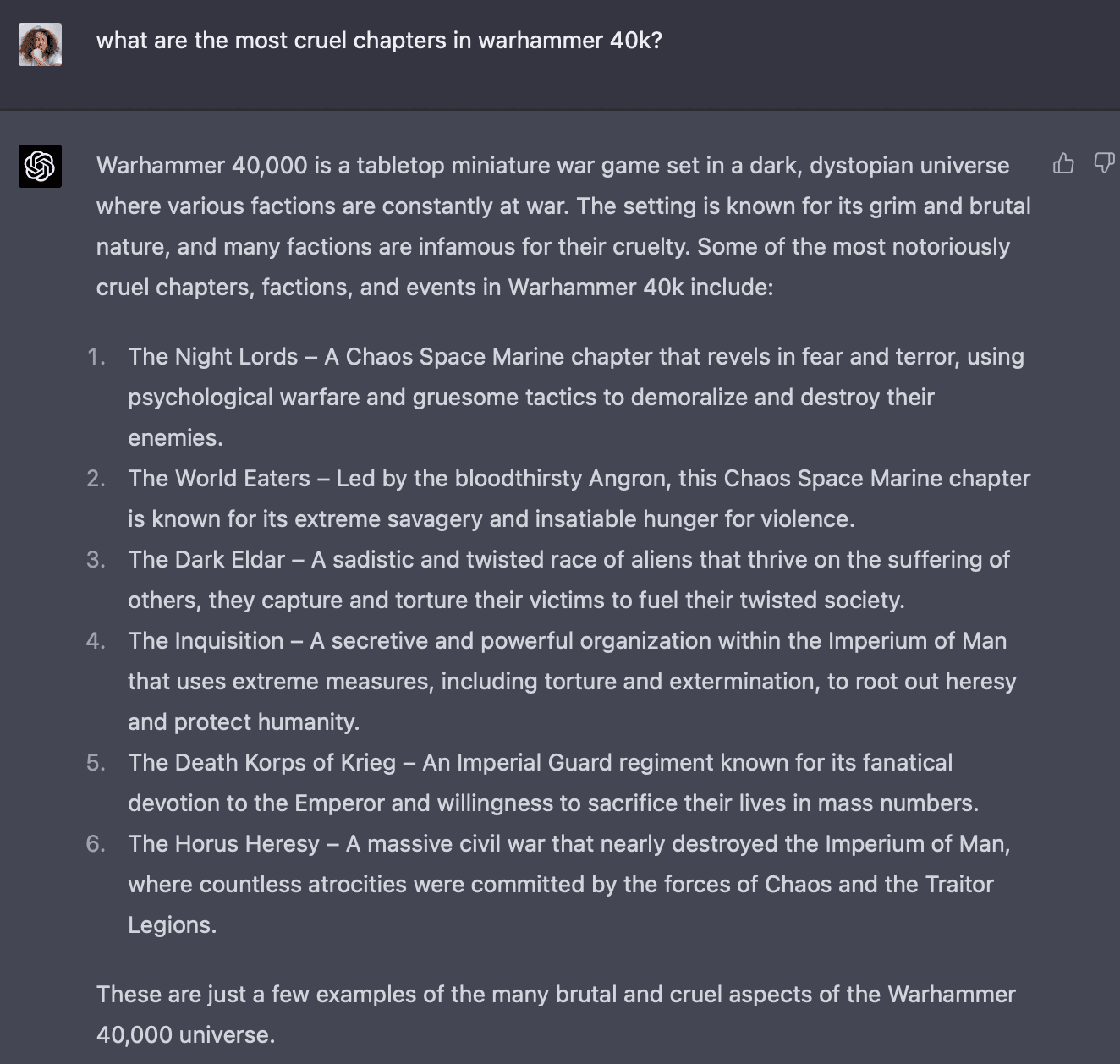Screen dimensions: 1120x1064
Task: Click the list number 4 marker
Action: pos(96,641)
